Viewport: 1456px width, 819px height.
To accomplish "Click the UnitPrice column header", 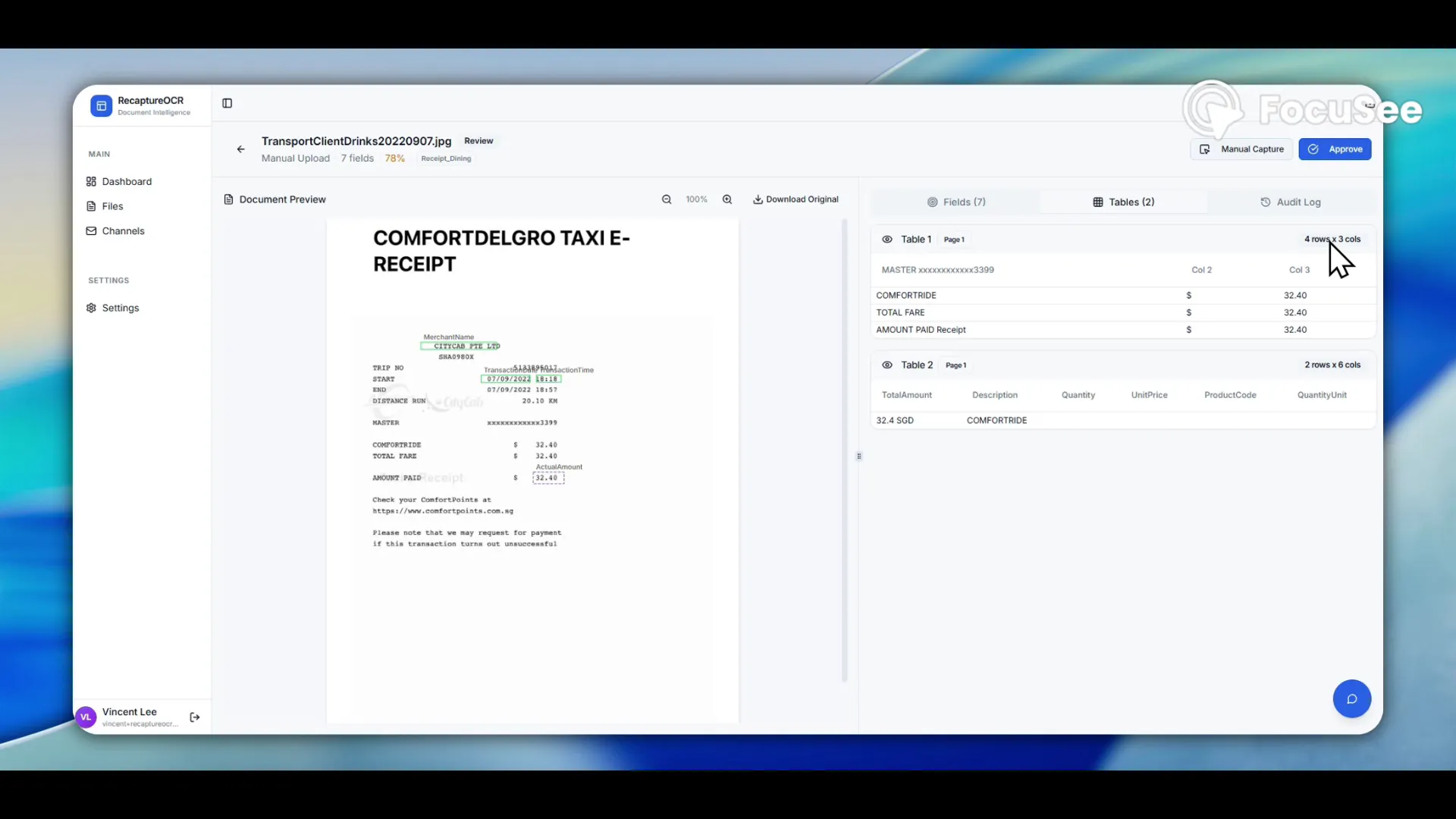I will [1149, 395].
